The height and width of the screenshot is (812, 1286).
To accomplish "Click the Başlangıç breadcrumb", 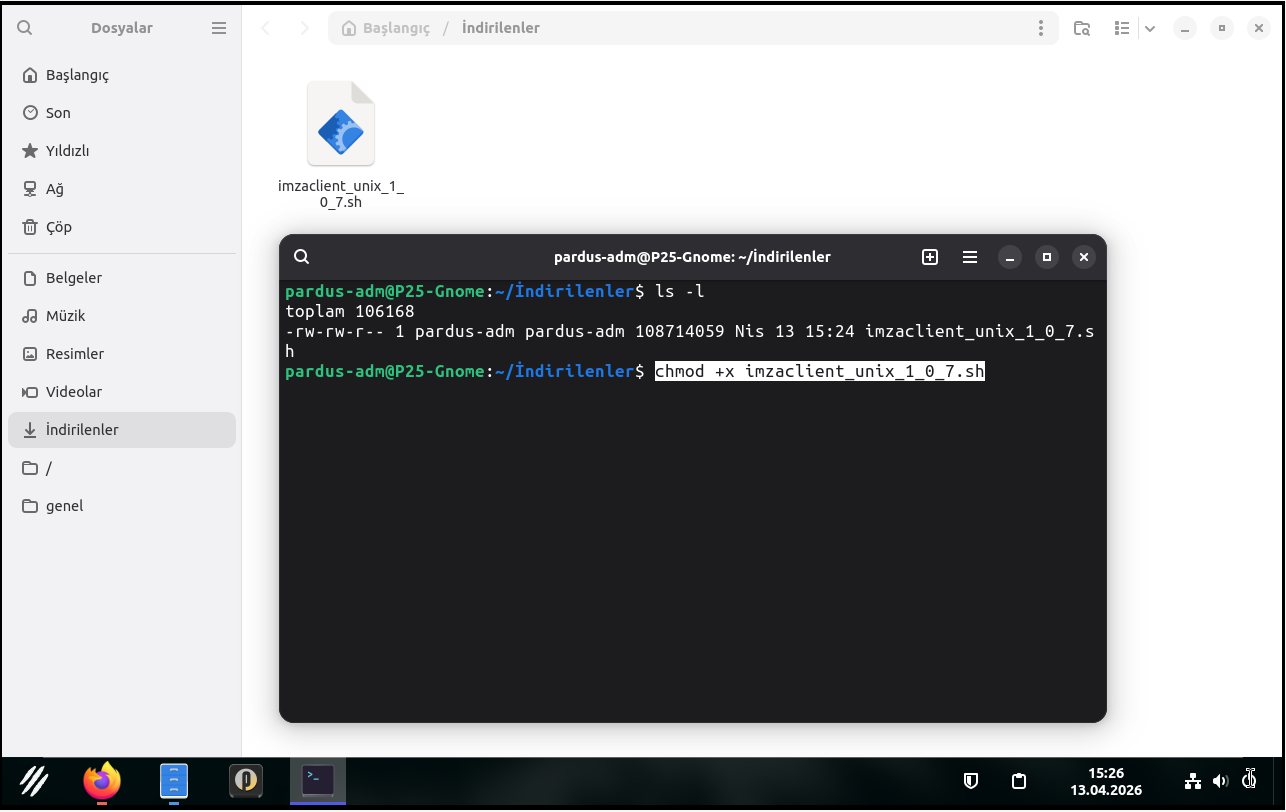I will (386, 28).
